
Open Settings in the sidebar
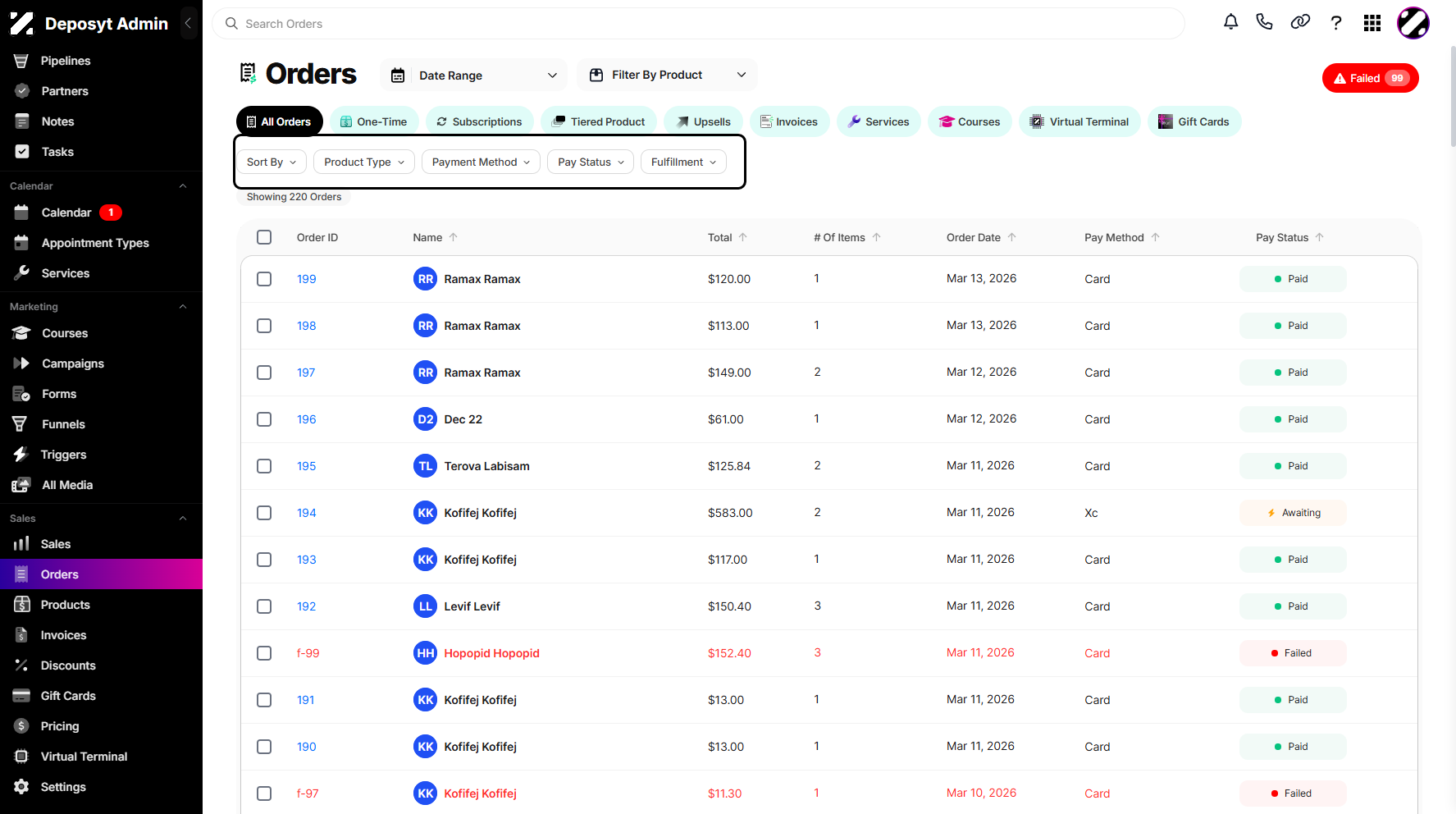[63, 787]
